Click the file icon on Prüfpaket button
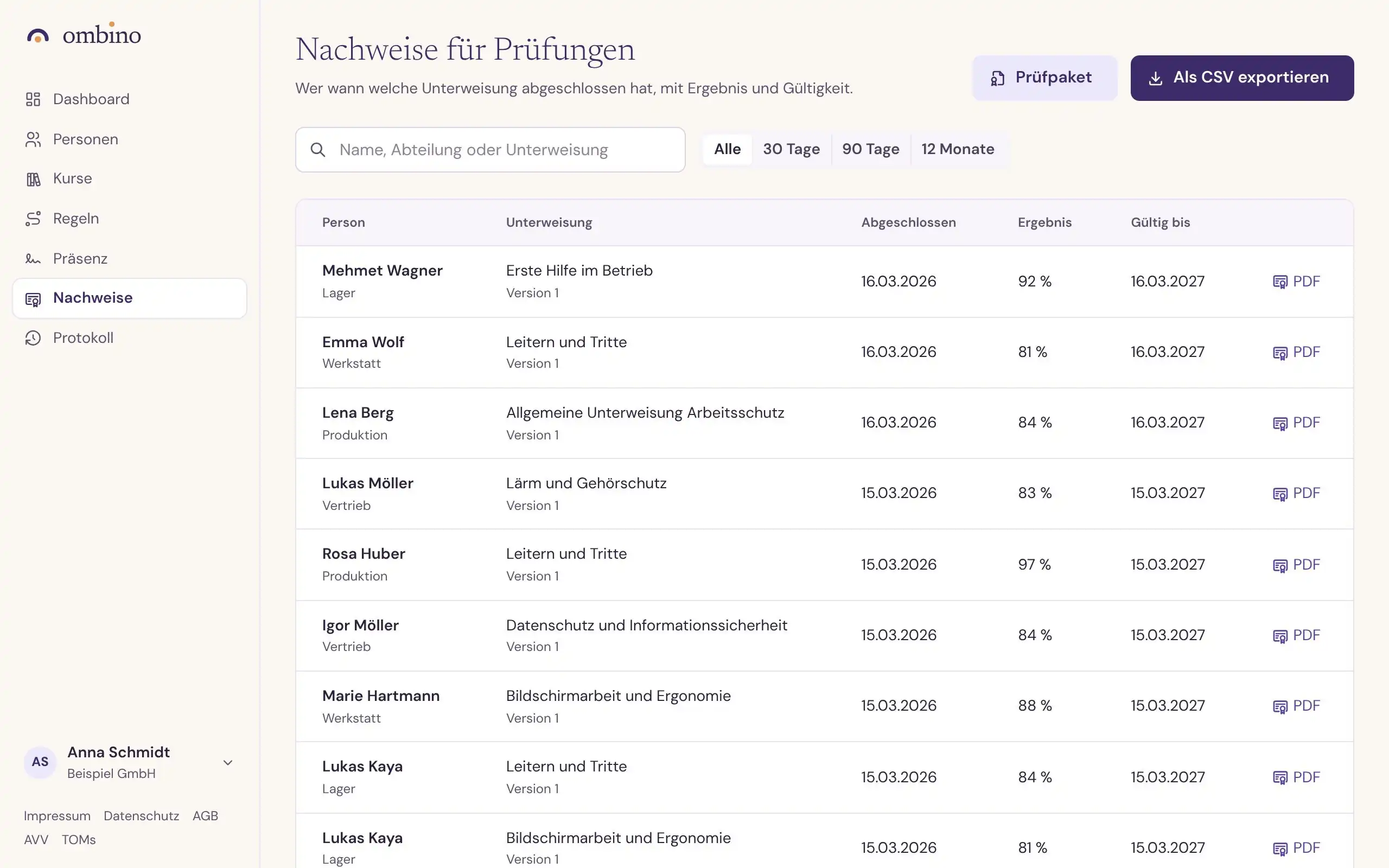The width and height of the screenshot is (1389, 868). click(998, 78)
